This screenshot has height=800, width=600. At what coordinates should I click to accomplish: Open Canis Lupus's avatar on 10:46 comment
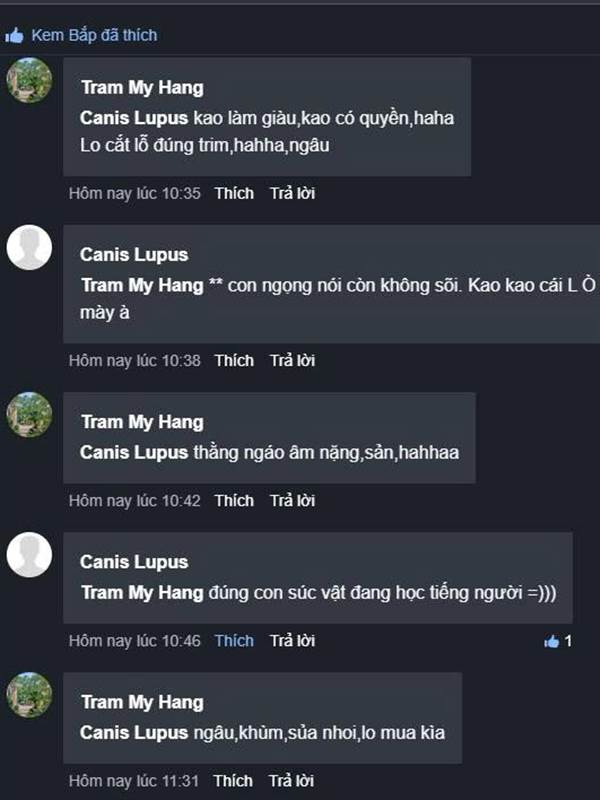pyautogui.click(x=29, y=554)
